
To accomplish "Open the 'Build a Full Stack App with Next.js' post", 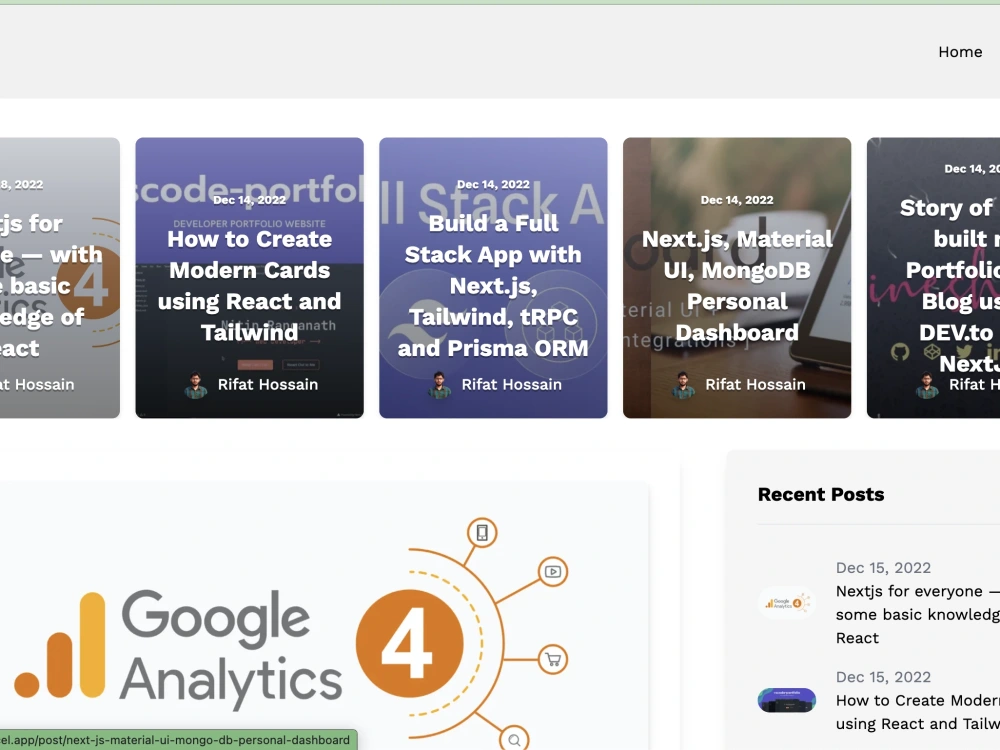I will pos(492,277).
